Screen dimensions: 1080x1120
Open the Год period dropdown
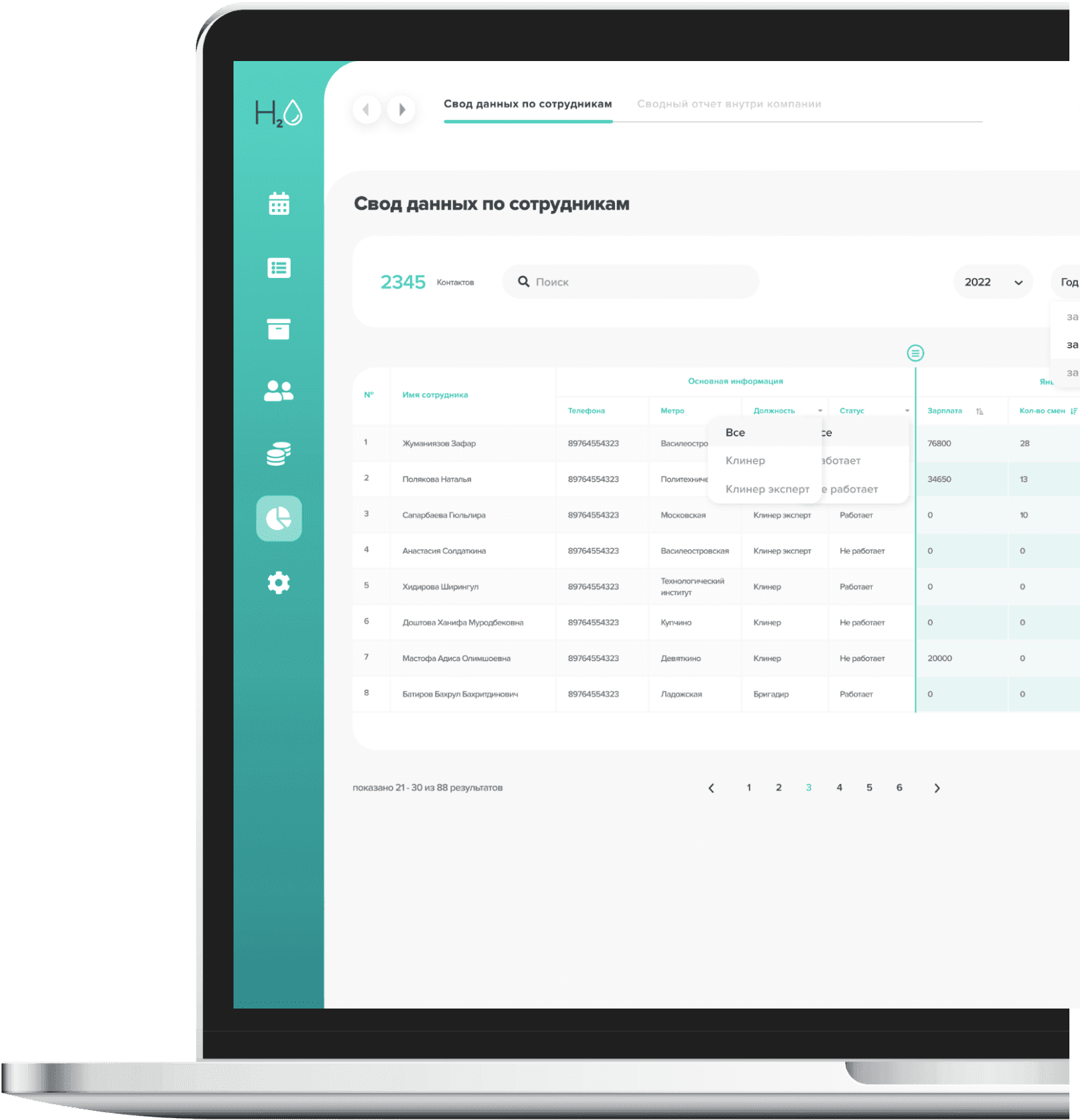point(1065,282)
